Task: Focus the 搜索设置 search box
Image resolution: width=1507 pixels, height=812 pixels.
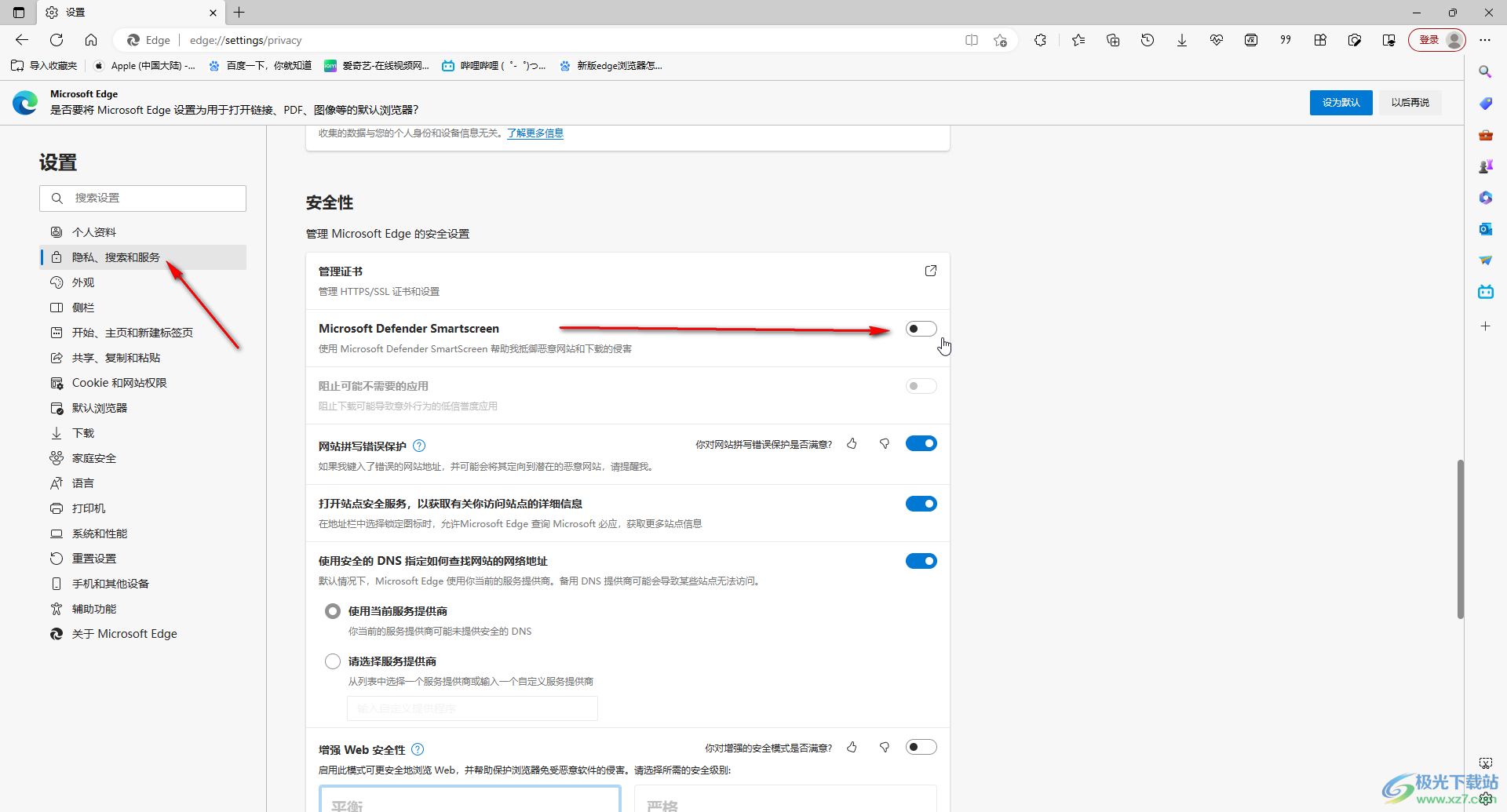Action: (x=143, y=198)
